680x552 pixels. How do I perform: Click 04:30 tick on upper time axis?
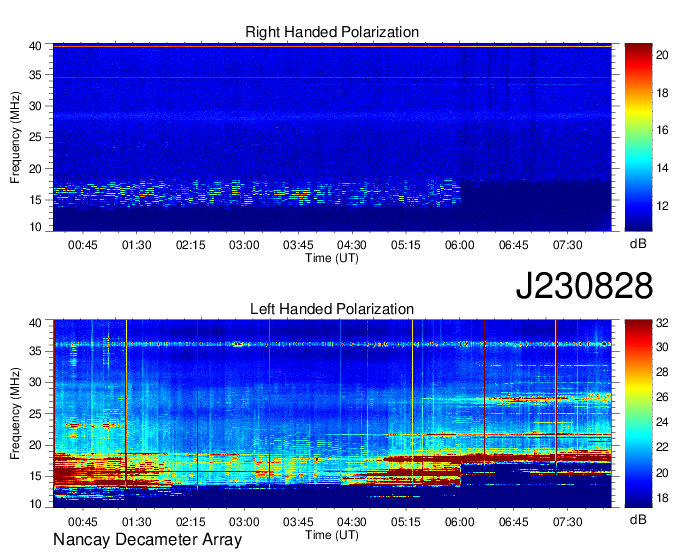[x=352, y=245]
